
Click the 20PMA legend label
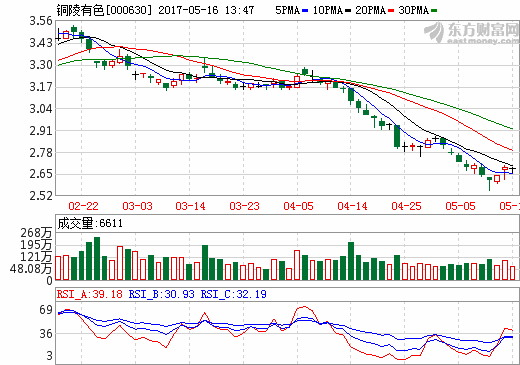pyautogui.click(x=370, y=10)
